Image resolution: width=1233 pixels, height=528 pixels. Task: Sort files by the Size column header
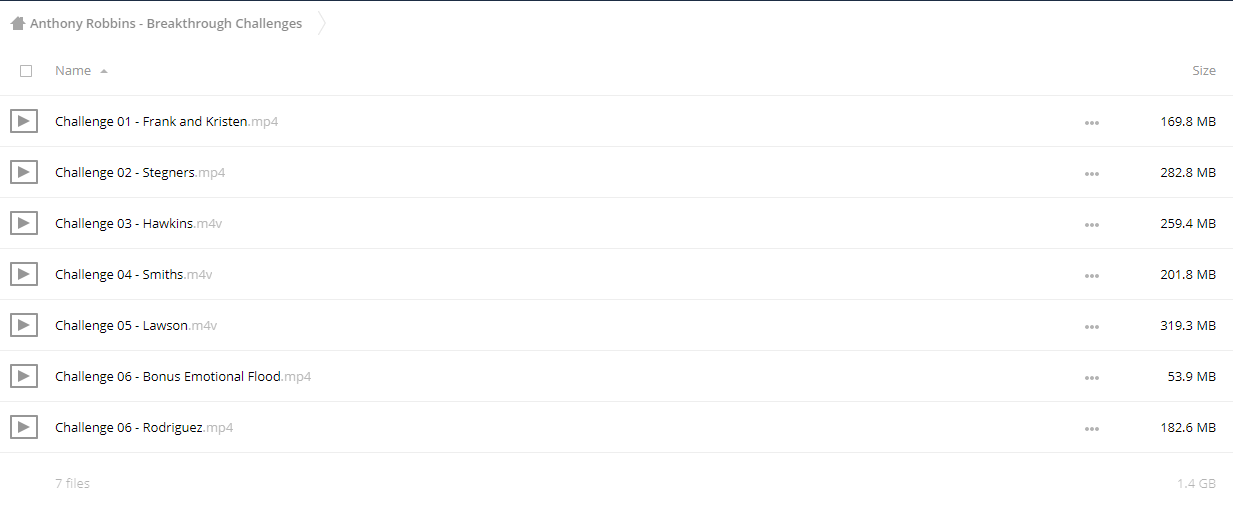[x=1204, y=71]
